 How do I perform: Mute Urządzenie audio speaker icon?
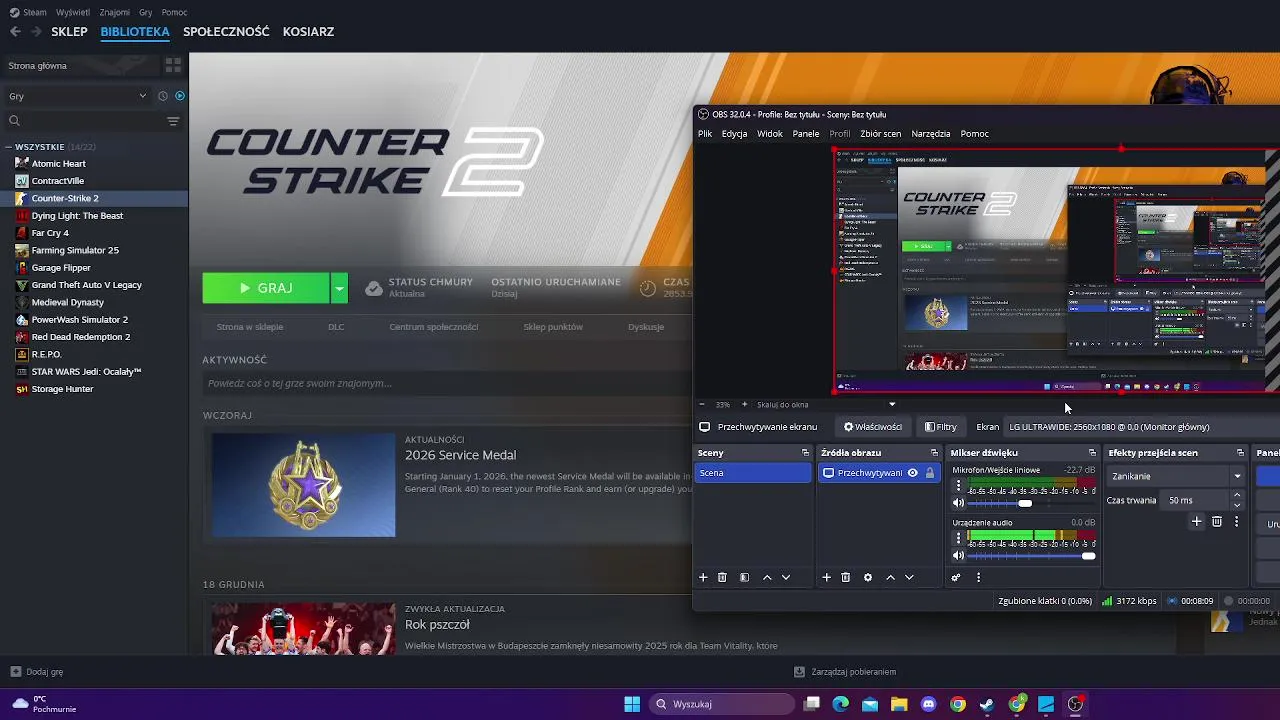coord(958,556)
